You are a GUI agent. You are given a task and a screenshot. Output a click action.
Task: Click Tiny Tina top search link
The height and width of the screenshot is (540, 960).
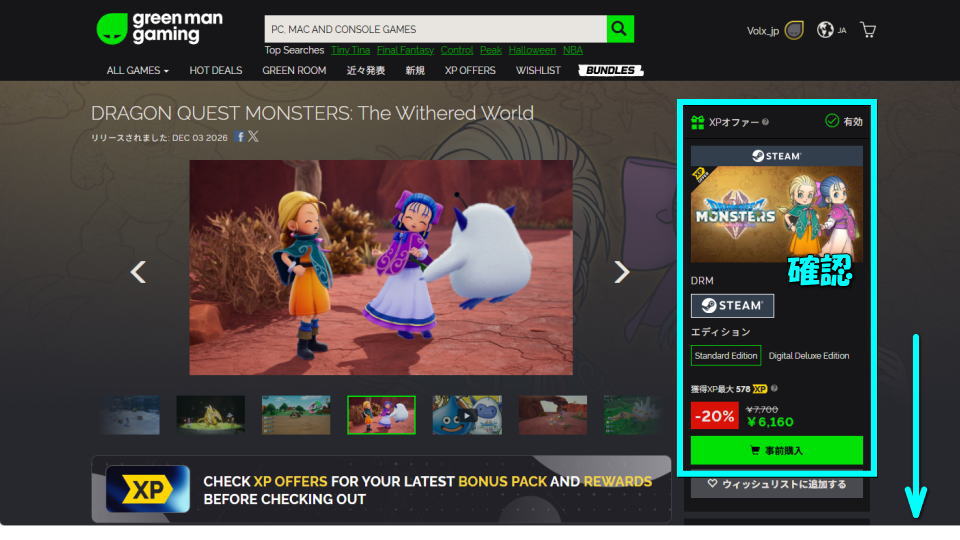351,50
